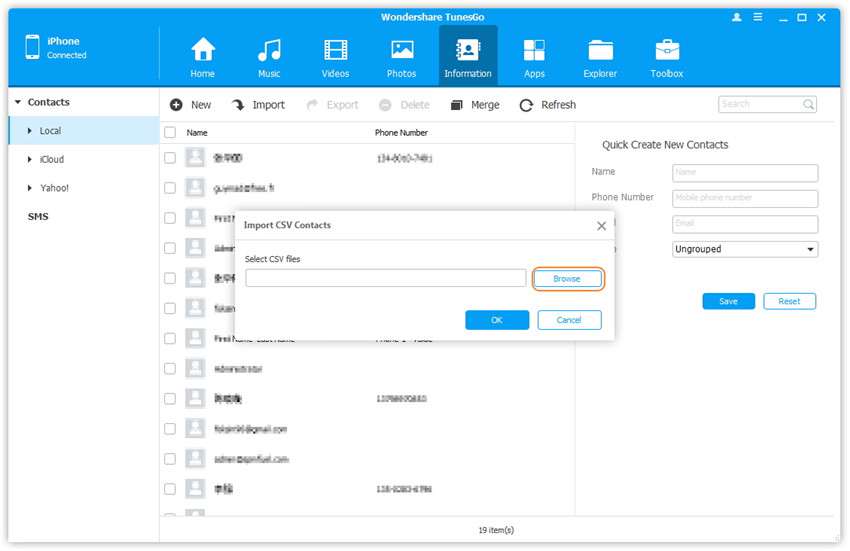Image resolution: width=850 pixels, height=551 pixels.
Task: Expand the Yahoo! contacts account
Action: coord(31,188)
